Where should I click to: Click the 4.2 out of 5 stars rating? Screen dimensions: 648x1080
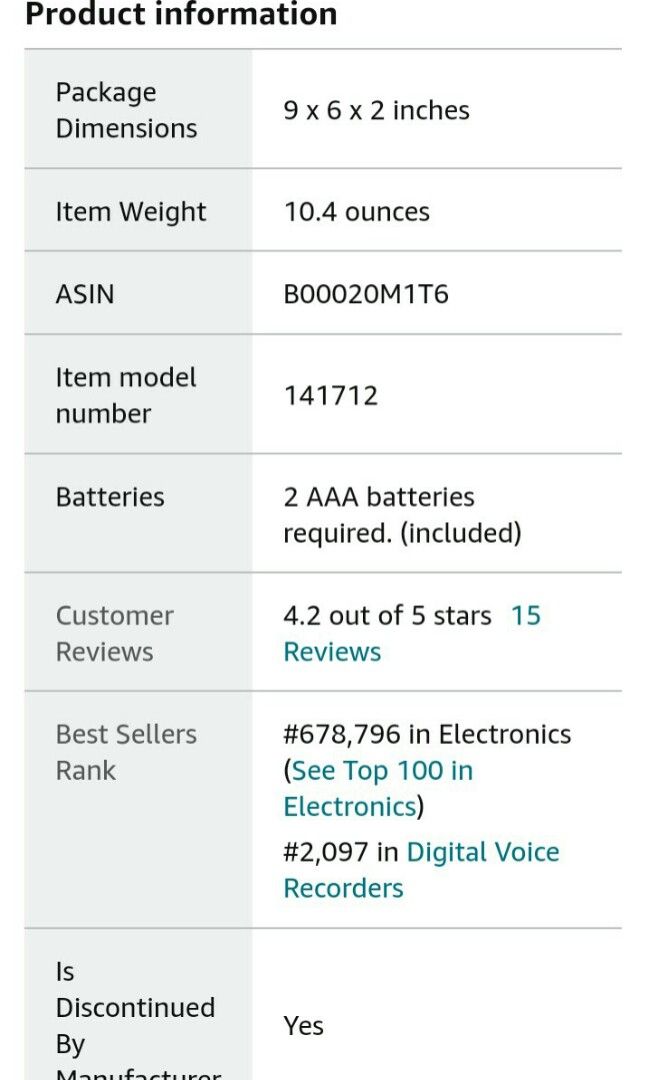(x=386, y=615)
